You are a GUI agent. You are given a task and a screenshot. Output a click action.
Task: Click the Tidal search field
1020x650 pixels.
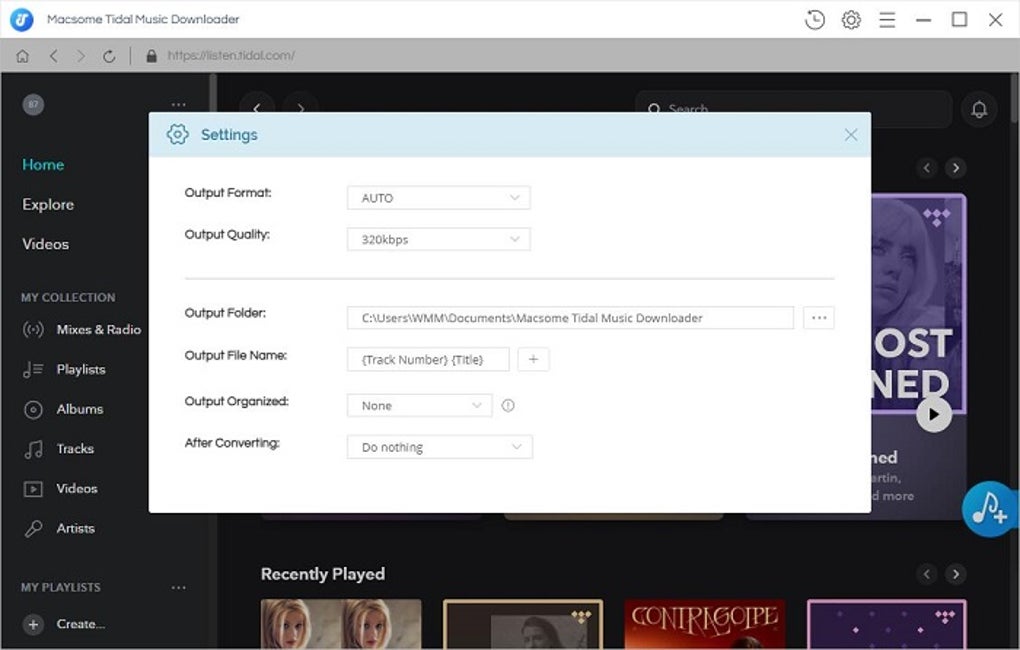click(794, 108)
